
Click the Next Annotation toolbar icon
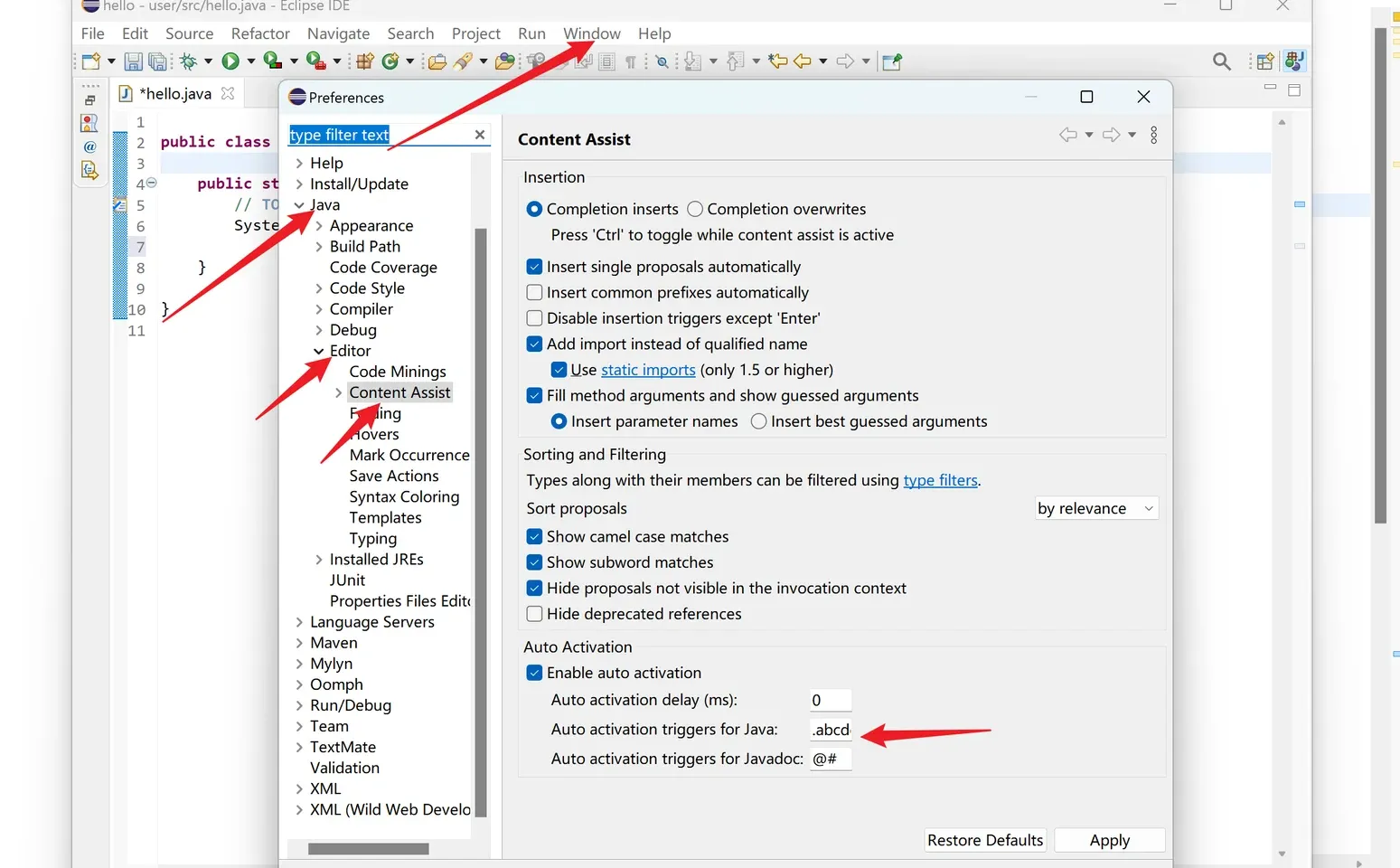[692, 61]
